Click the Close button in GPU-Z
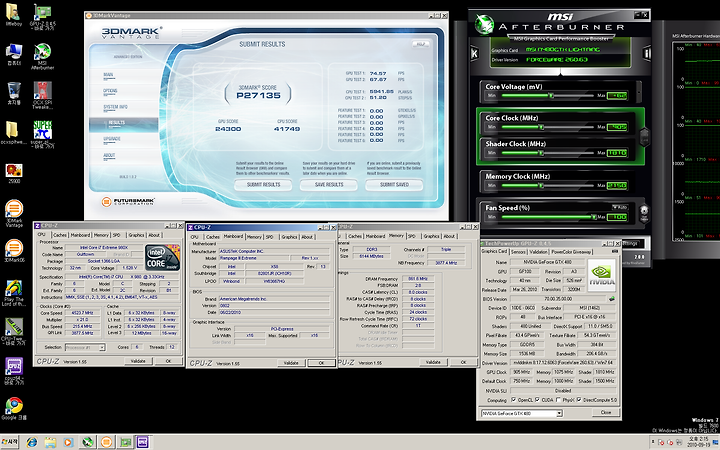This screenshot has height=450, width=720. coord(606,412)
